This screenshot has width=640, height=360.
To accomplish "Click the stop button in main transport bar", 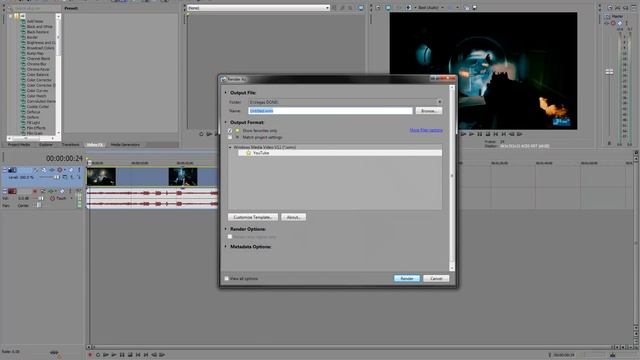I will 130,355.
